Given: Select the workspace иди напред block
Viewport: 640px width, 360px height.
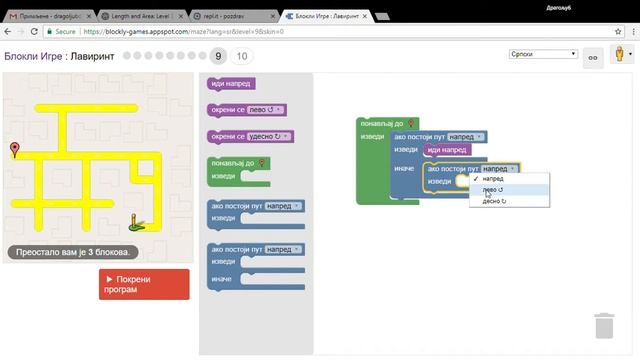Looking at the screenshot, I should point(447,150).
